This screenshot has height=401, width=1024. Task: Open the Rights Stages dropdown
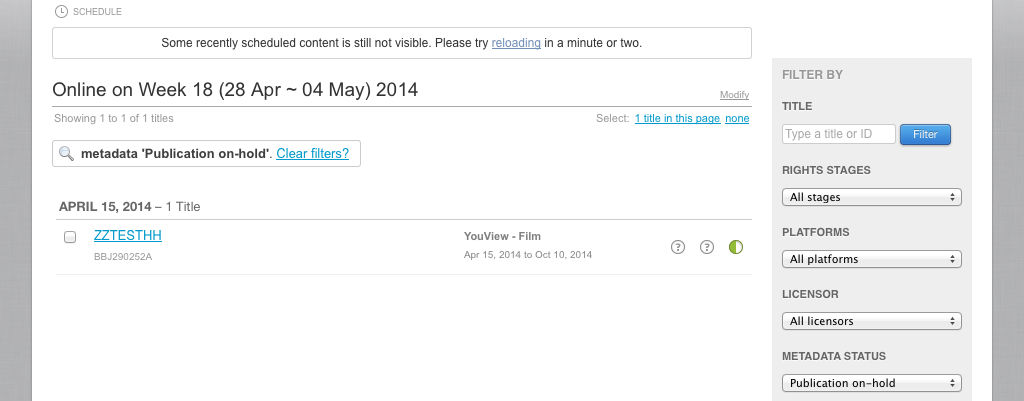871,197
